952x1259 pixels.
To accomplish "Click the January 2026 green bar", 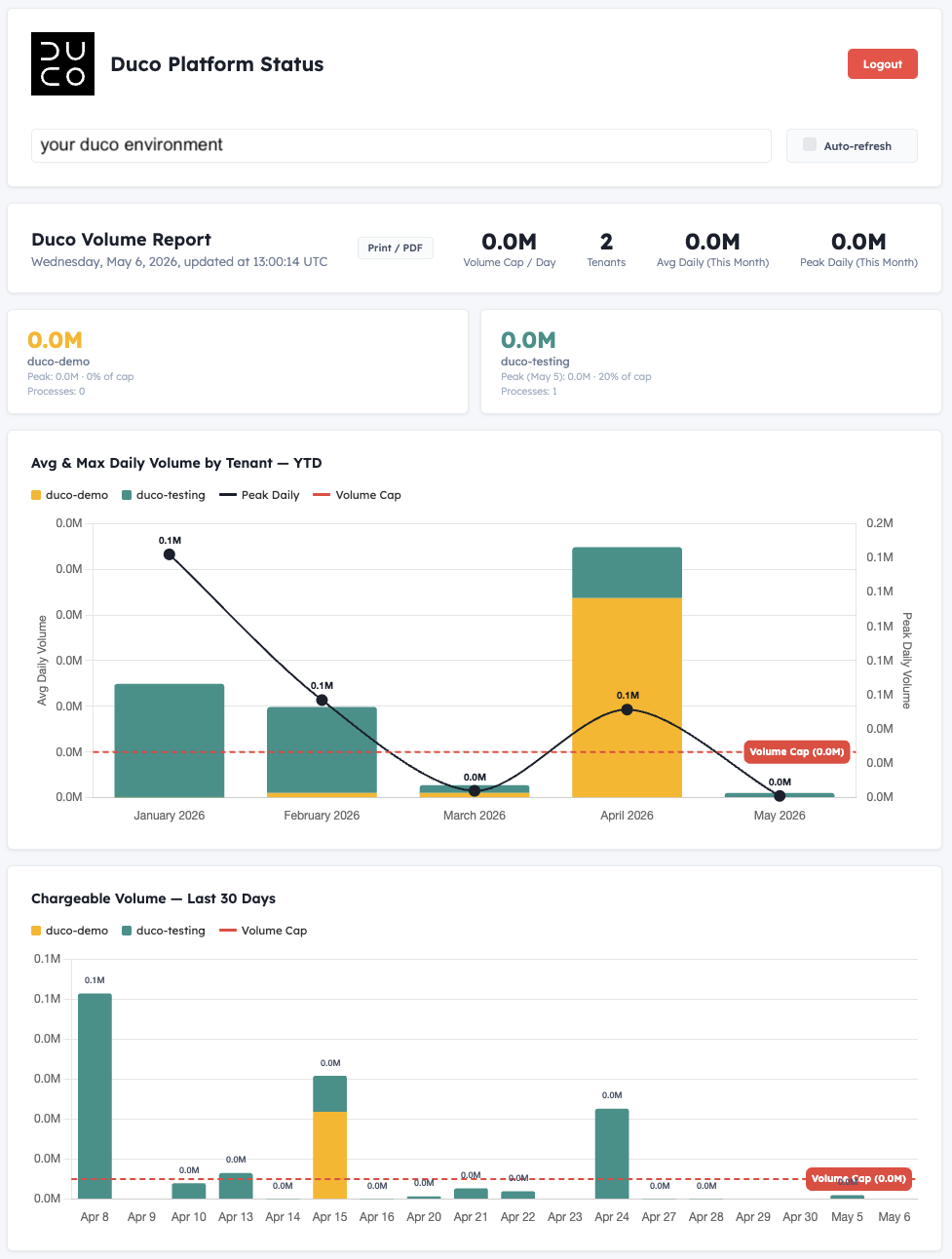I will tap(170, 741).
